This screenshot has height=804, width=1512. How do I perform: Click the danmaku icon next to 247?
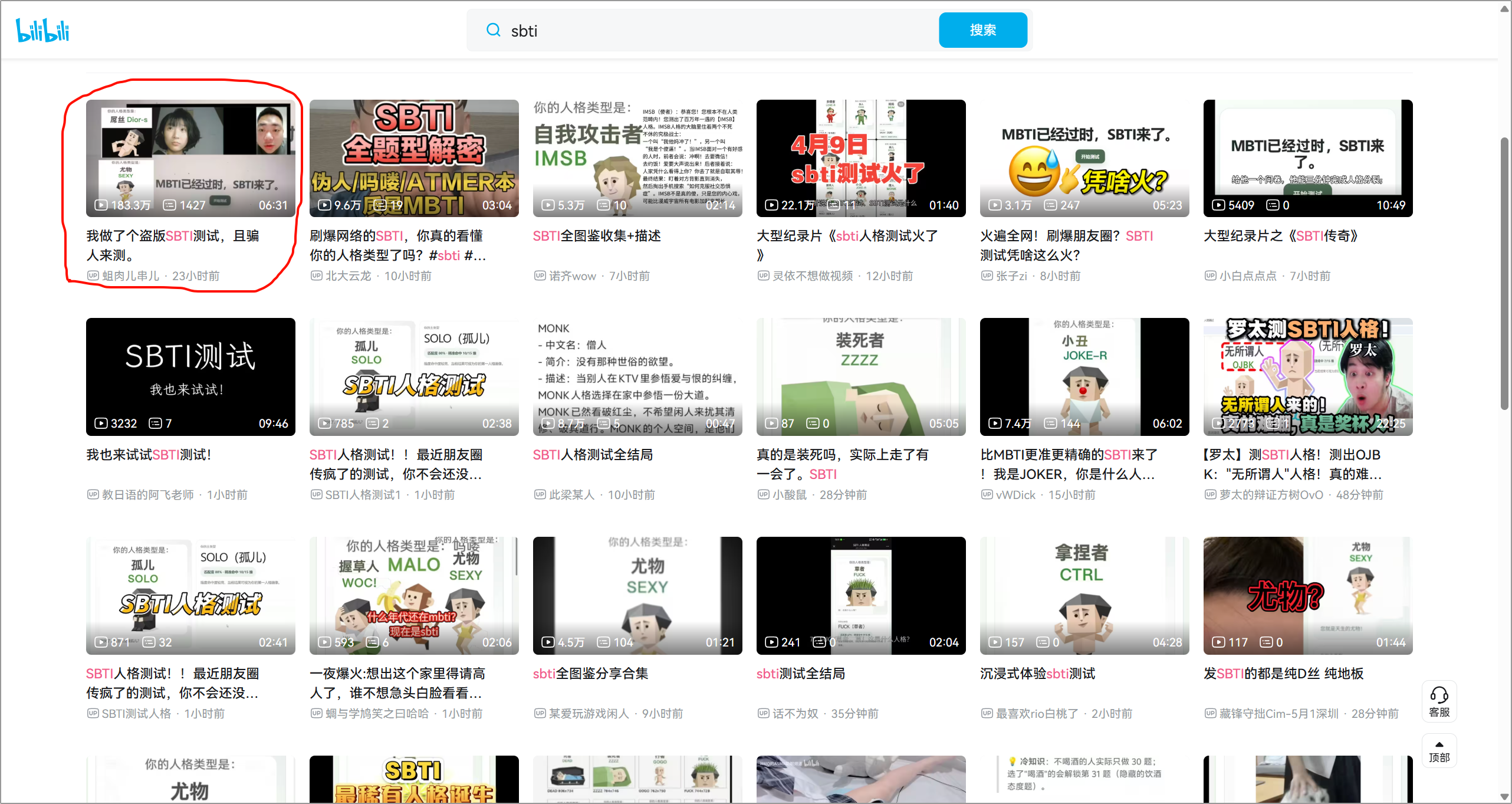1051,205
